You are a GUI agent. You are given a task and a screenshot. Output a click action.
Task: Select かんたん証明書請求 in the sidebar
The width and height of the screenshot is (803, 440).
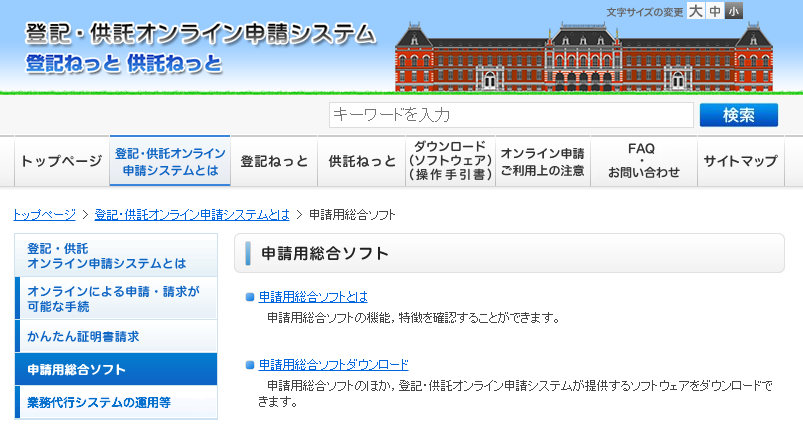pyautogui.click(x=83, y=336)
